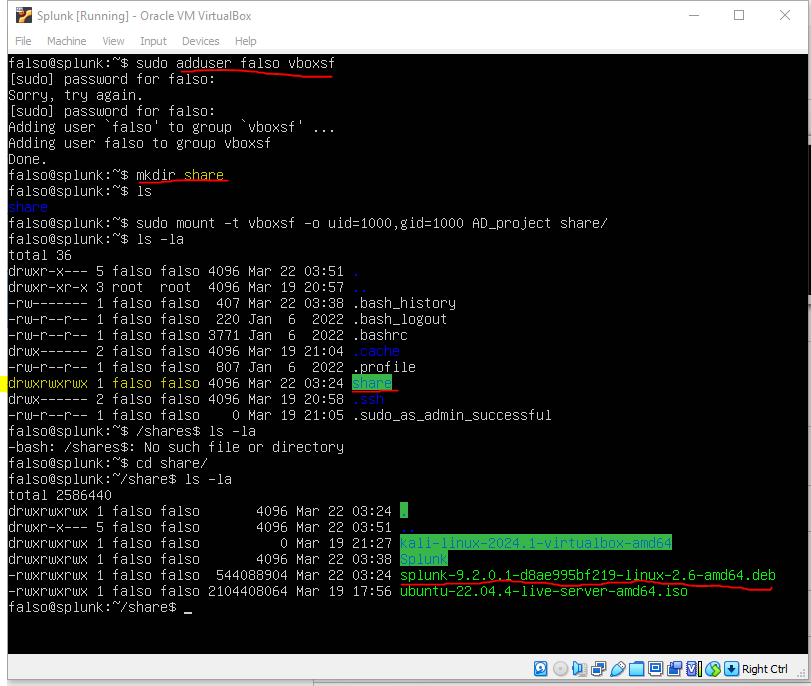Click the window title 'Splunk [Running] - Oracle VM VirtualBox'
Viewport: 811px width, 686px height.
tap(144, 16)
